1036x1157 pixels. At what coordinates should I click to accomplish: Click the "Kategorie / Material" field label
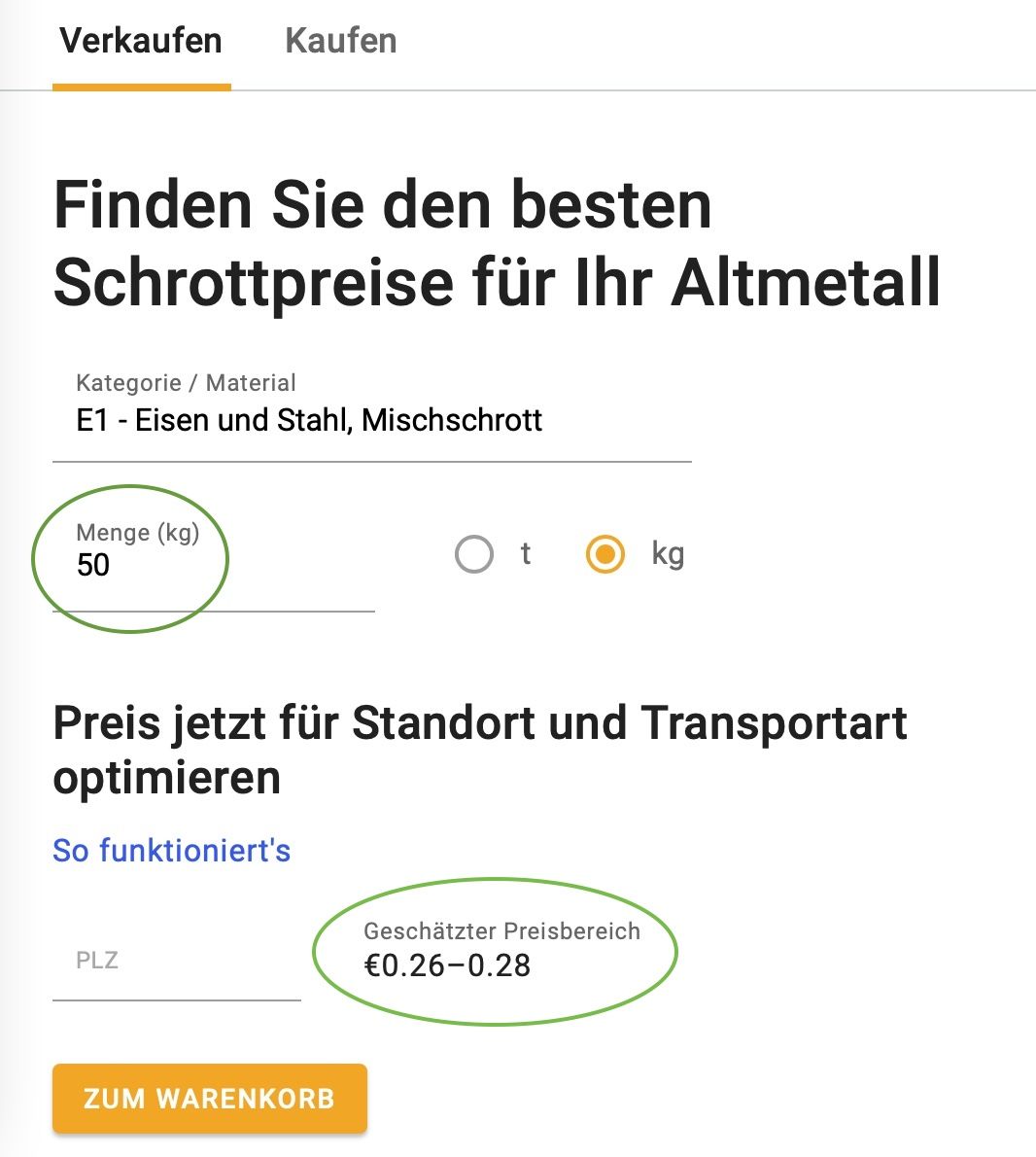pos(186,383)
